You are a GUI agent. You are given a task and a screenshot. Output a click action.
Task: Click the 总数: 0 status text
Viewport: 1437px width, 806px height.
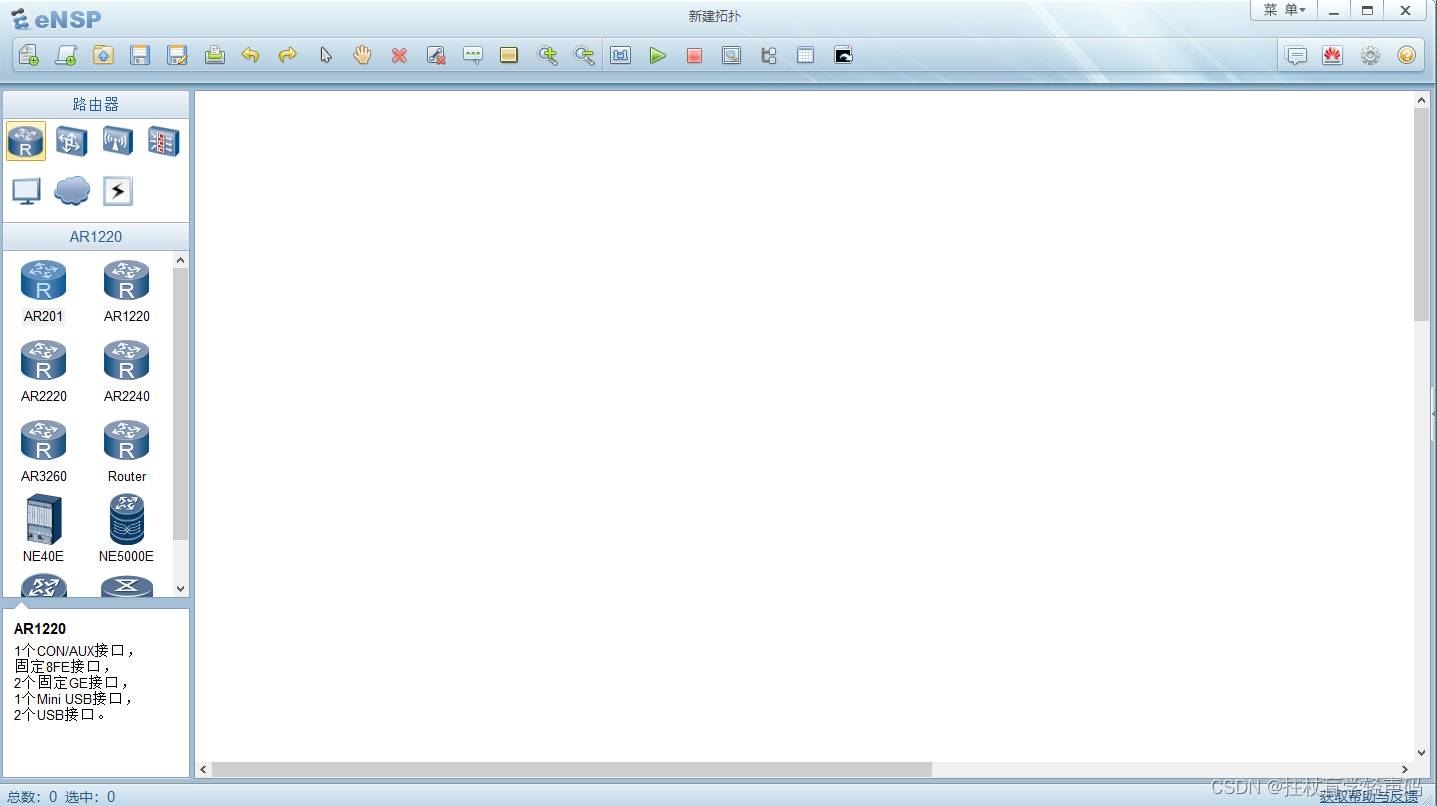coord(32,797)
